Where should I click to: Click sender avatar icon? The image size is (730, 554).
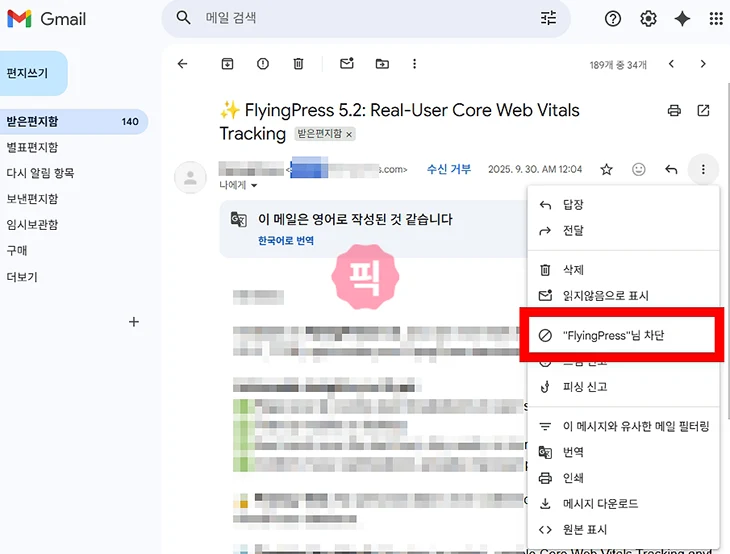pos(190,177)
